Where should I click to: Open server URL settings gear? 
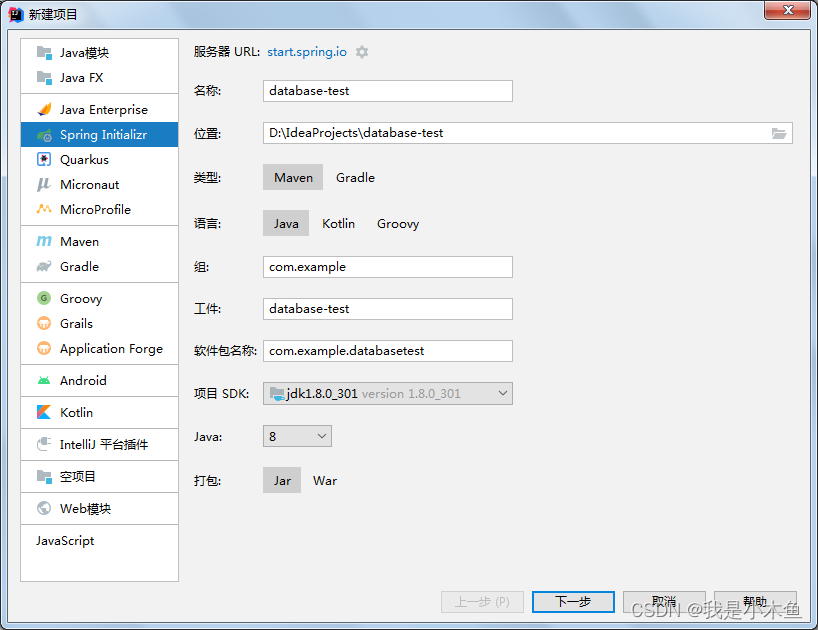point(362,52)
